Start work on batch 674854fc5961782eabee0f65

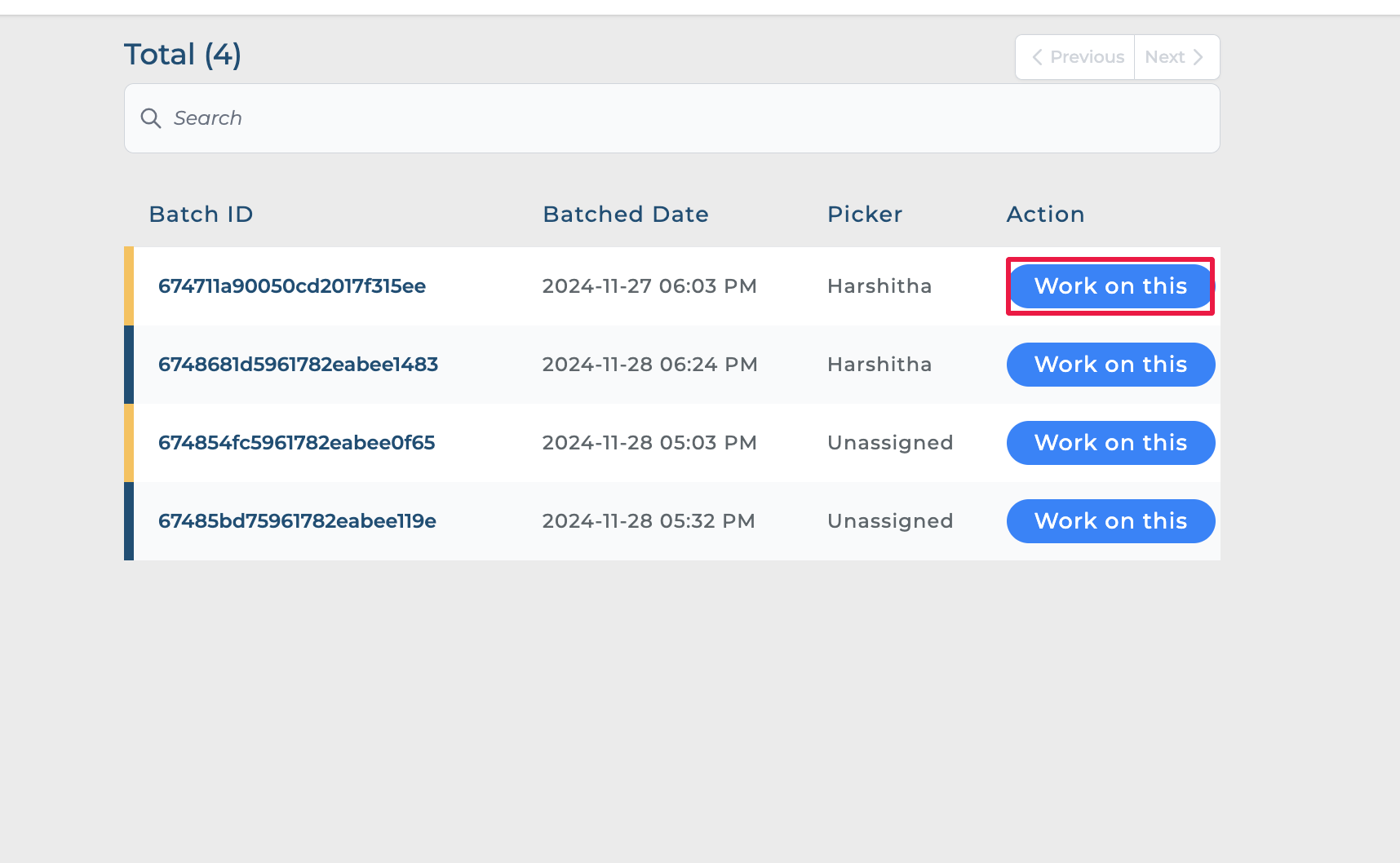coord(1110,443)
